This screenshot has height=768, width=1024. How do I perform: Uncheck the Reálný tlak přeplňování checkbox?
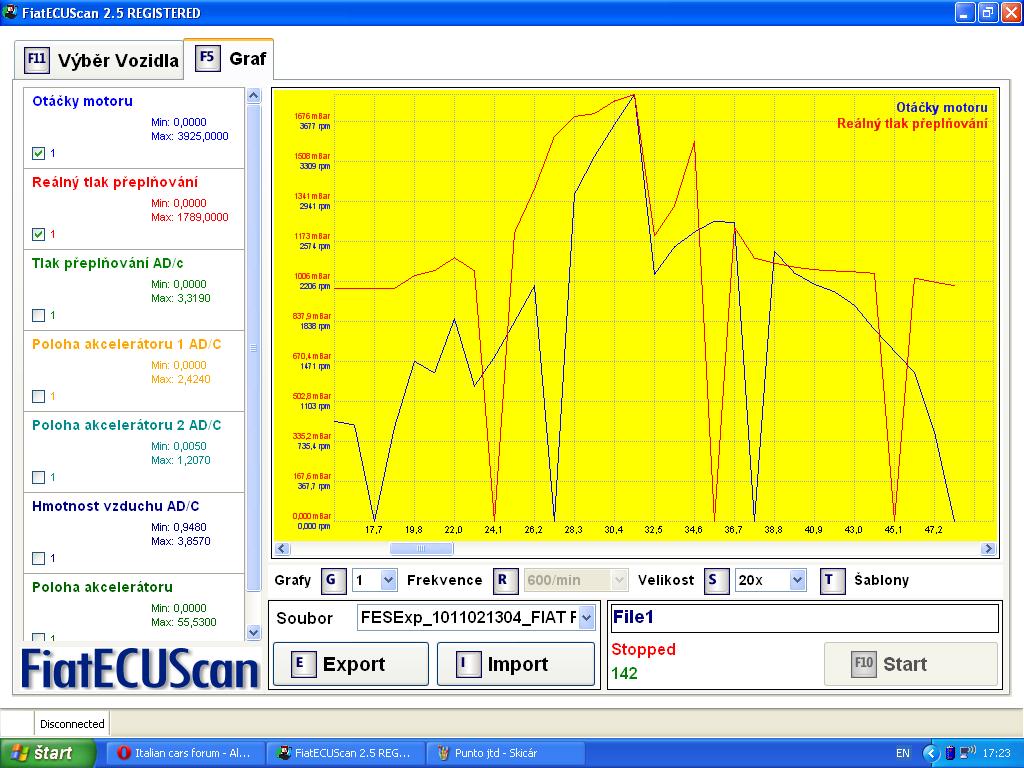[39, 234]
